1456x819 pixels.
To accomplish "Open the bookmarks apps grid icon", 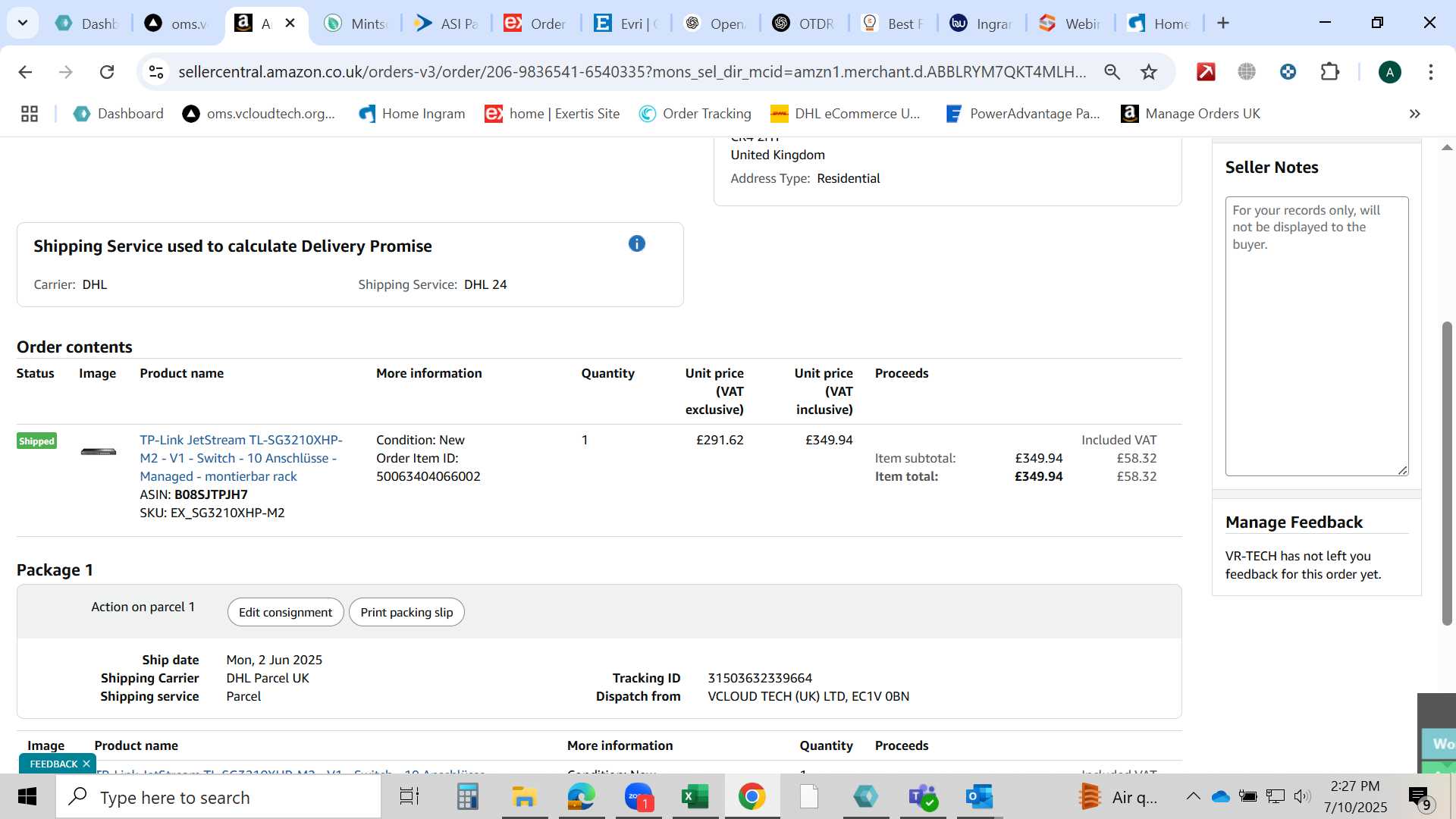I will (30, 114).
